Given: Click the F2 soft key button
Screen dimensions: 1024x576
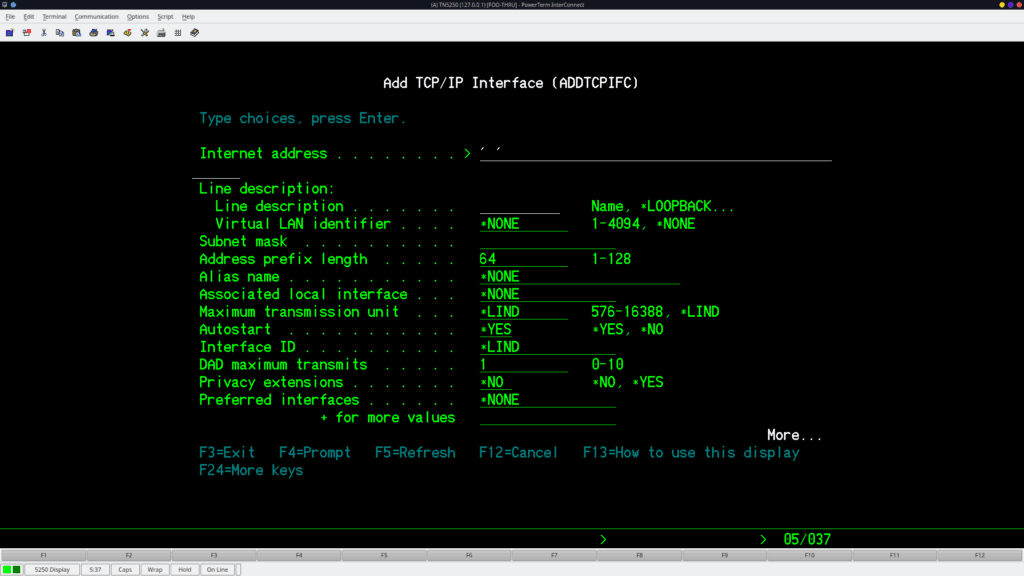Looking at the screenshot, I should [129, 555].
